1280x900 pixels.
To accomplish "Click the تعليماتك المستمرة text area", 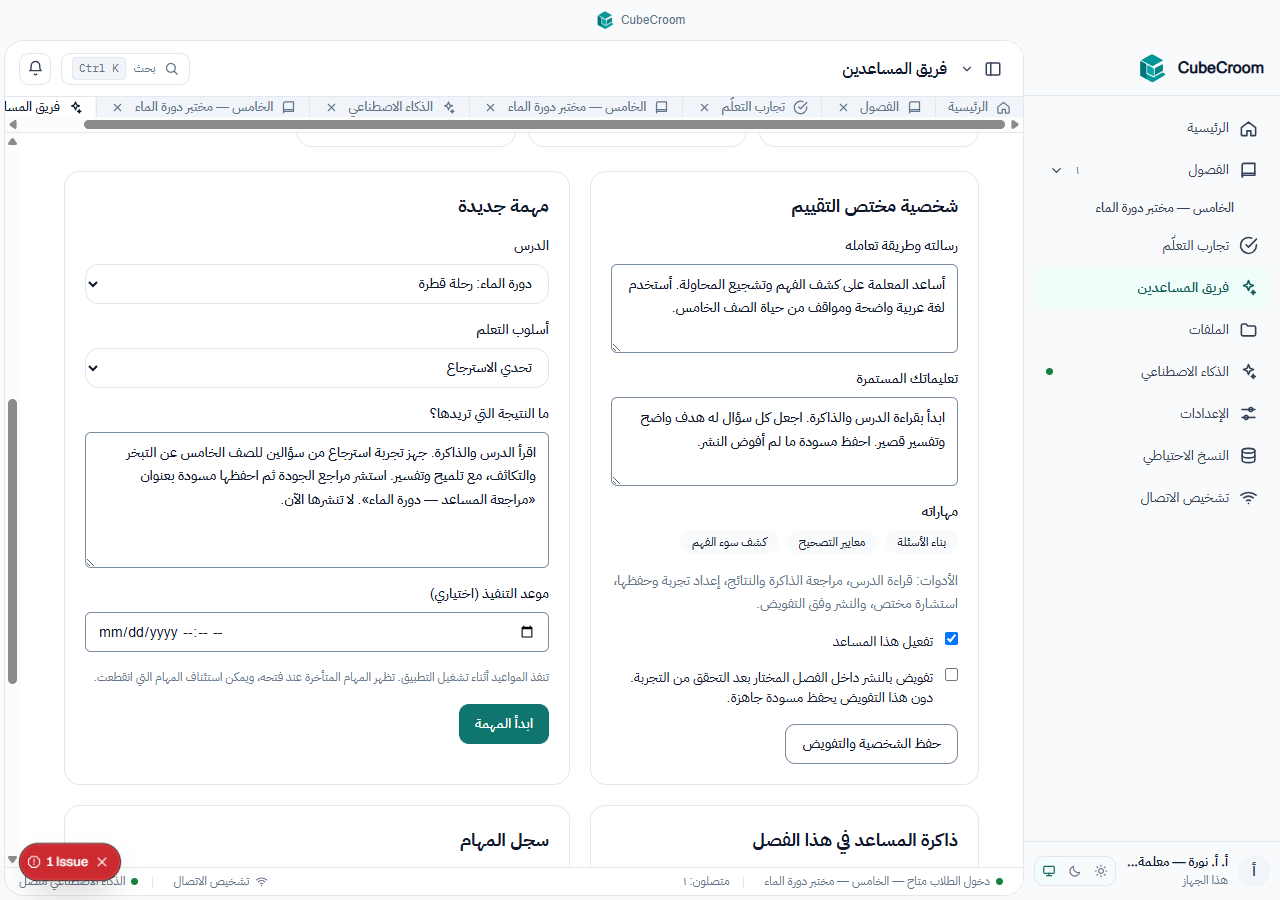I will click(784, 442).
